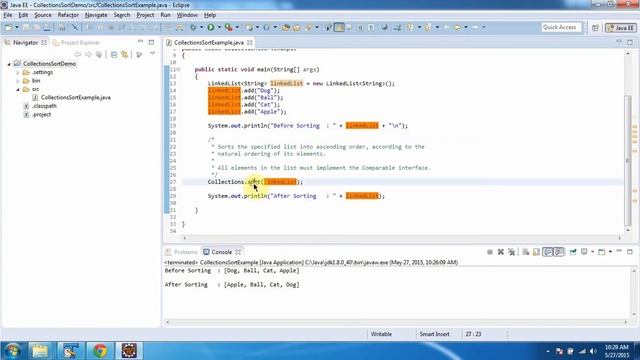Open Chrome from the Windows taskbar
The height and width of the screenshot is (360, 640).
pyautogui.click(x=100, y=351)
